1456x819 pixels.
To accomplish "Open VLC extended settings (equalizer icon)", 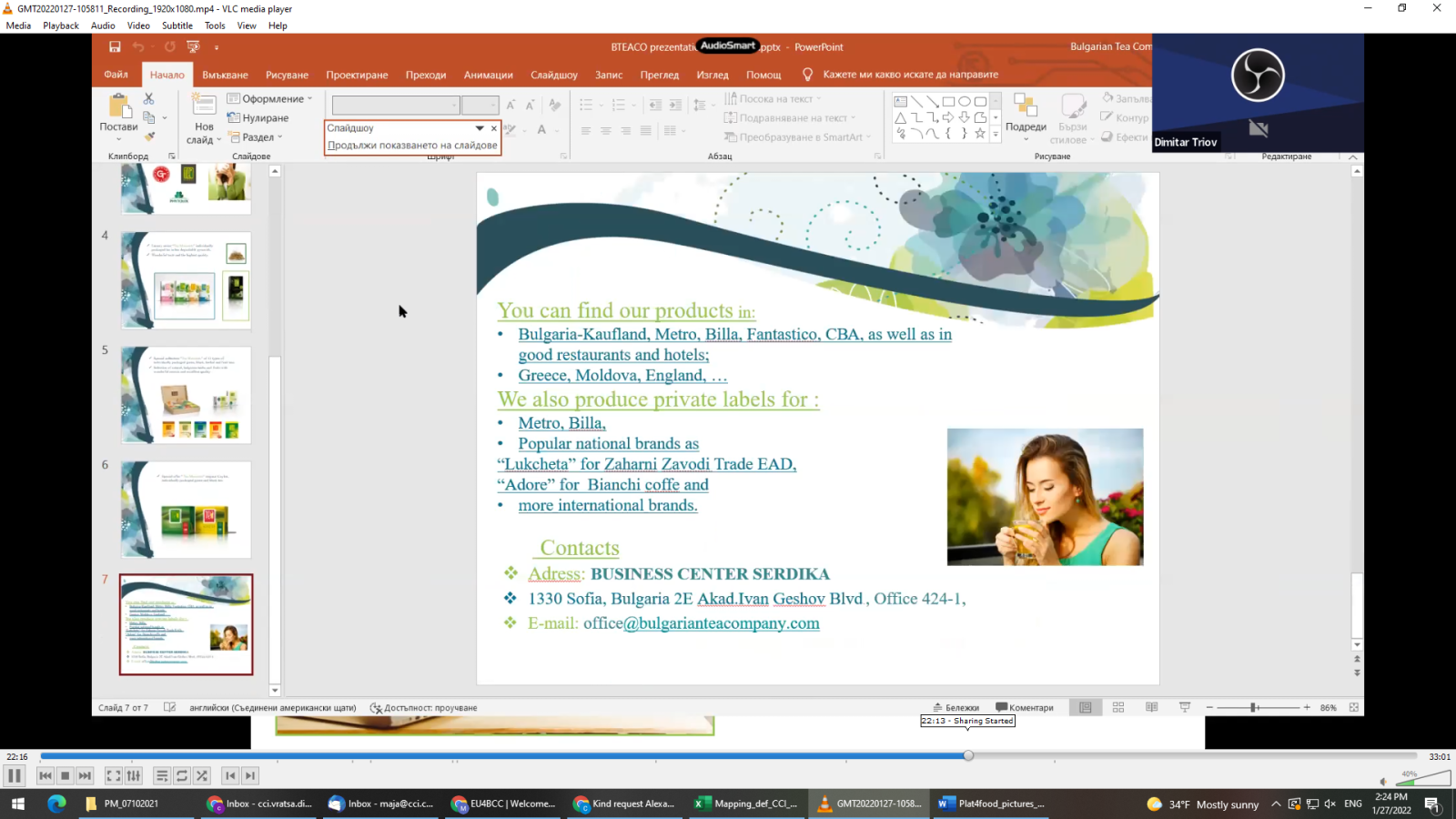I will pos(134,775).
